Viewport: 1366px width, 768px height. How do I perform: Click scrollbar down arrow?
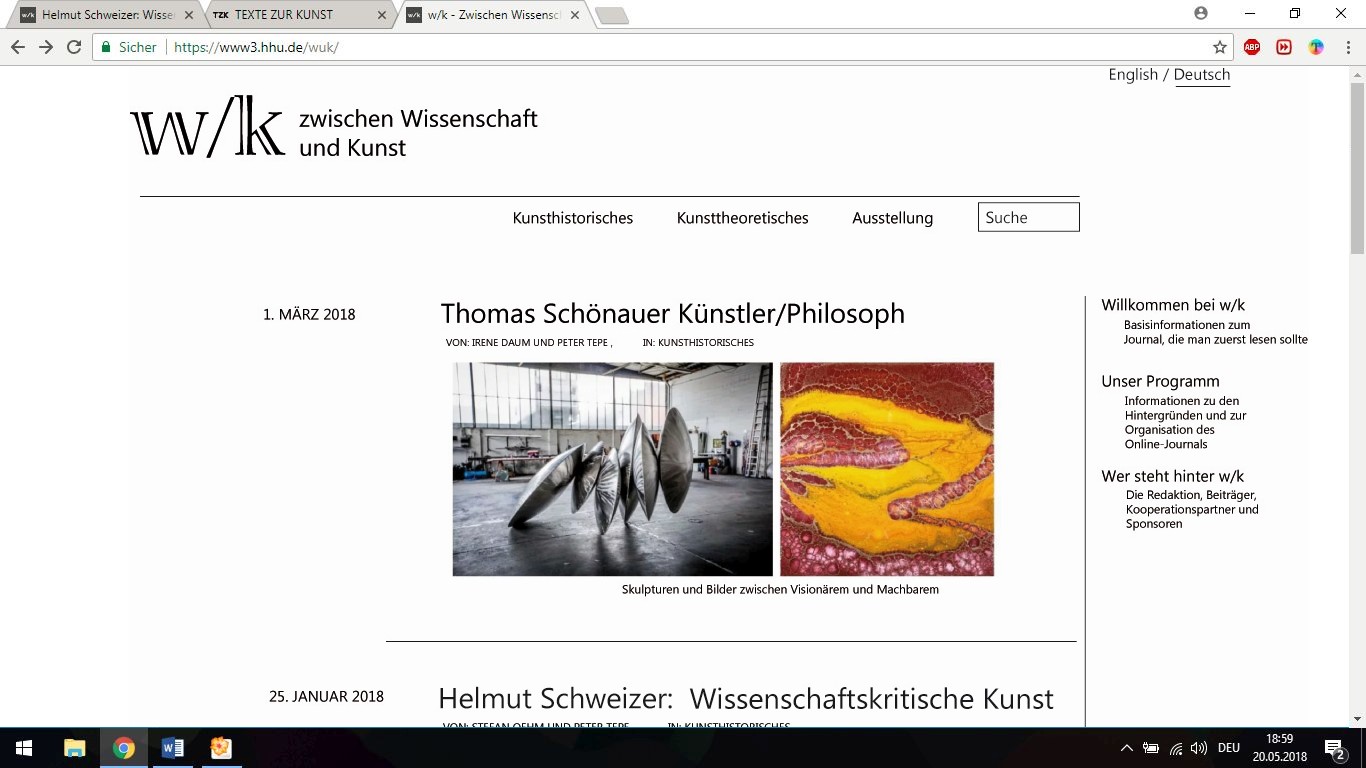tap(1357, 718)
